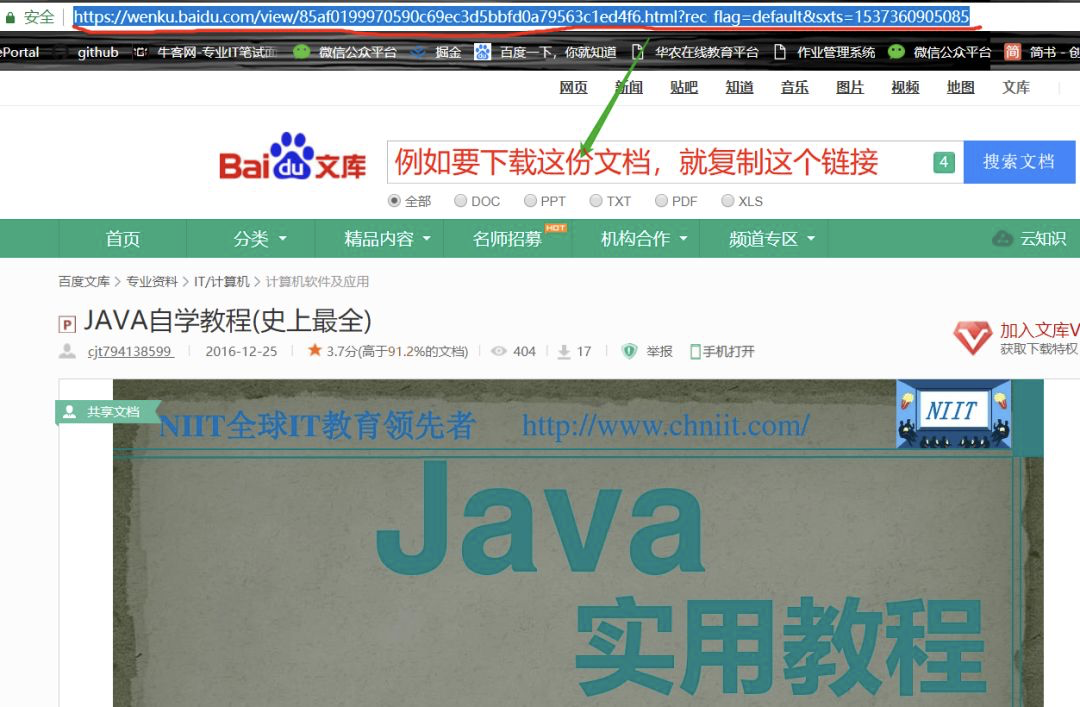Expand the 机构合作 dropdown menu
This screenshot has width=1080, height=707.
click(x=644, y=238)
